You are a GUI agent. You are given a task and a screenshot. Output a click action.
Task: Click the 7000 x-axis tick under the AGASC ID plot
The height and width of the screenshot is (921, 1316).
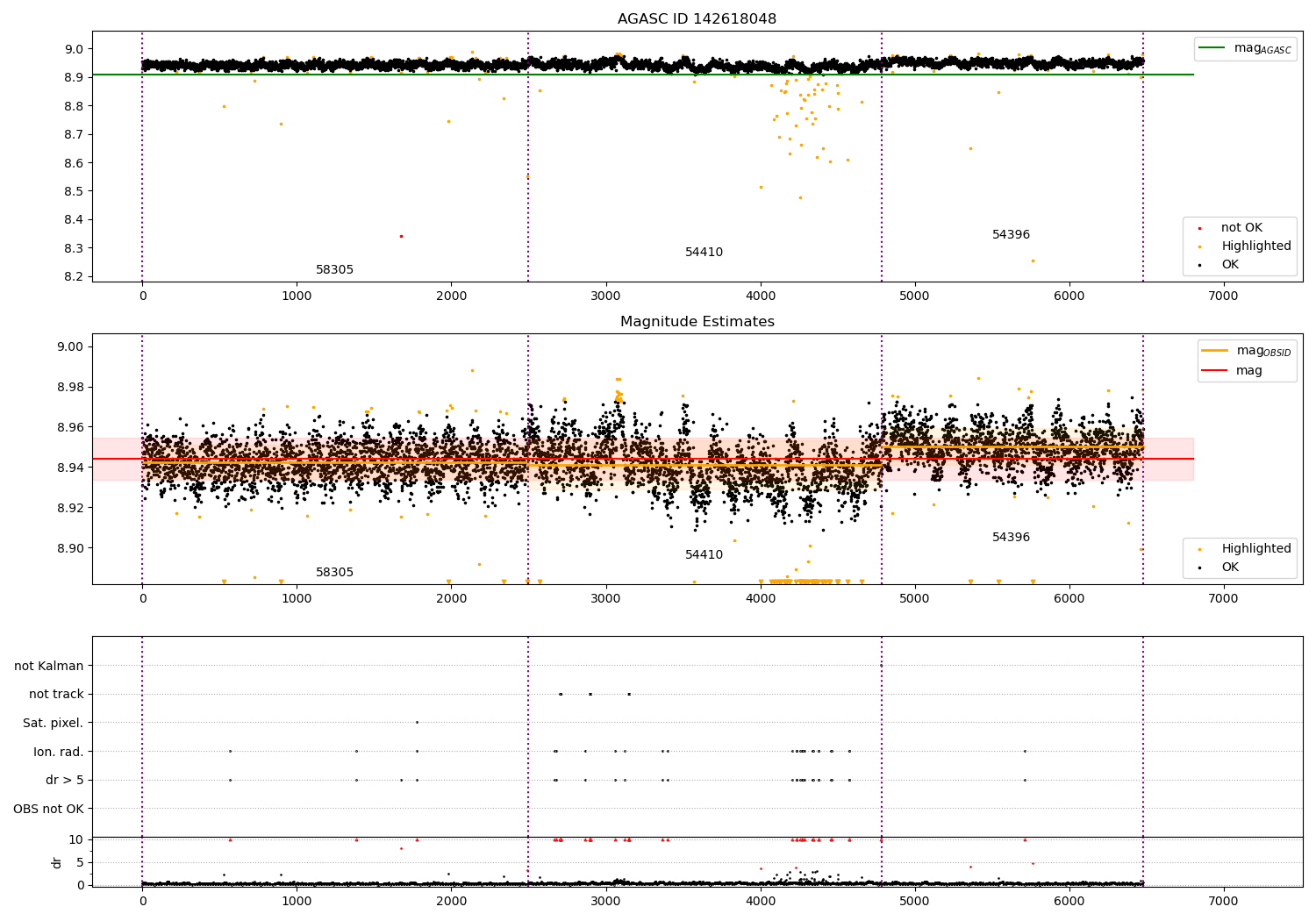1223,296
